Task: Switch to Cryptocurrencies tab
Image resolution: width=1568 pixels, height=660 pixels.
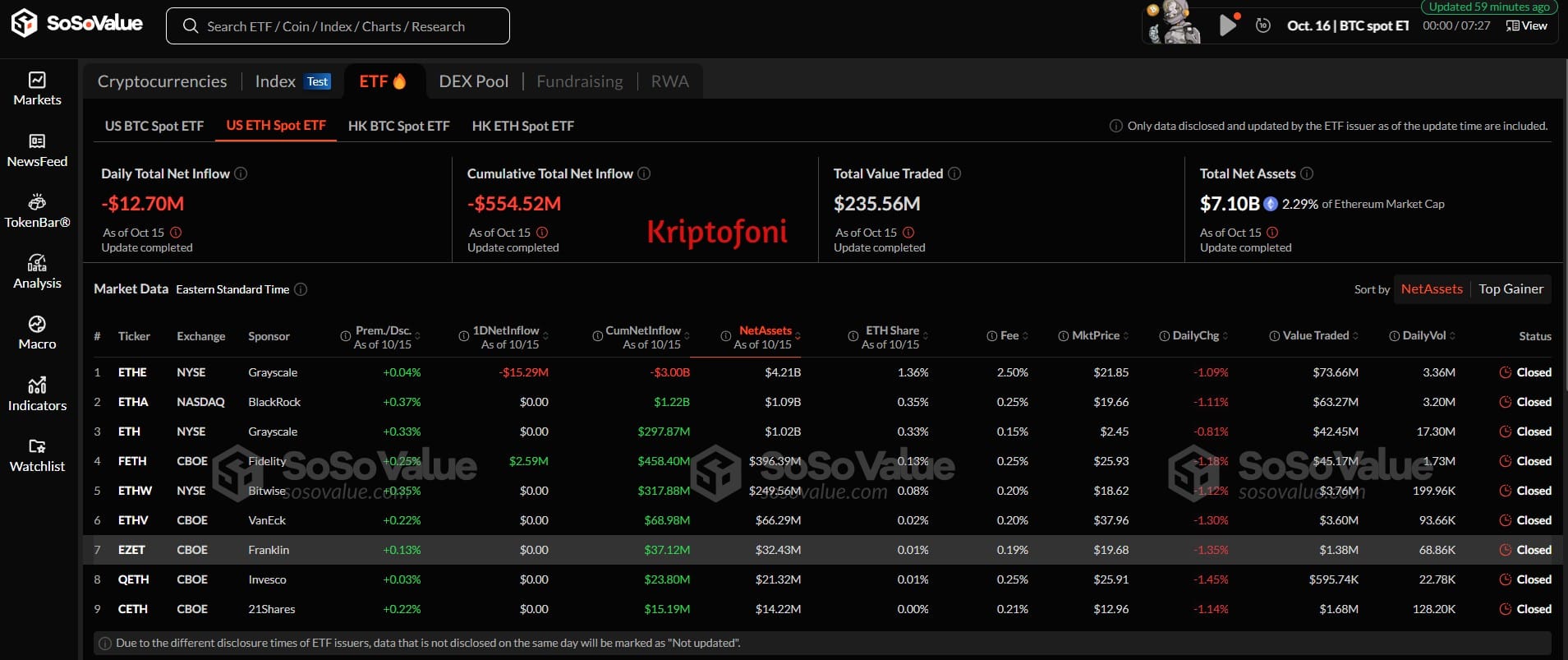Action: (x=162, y=81)
